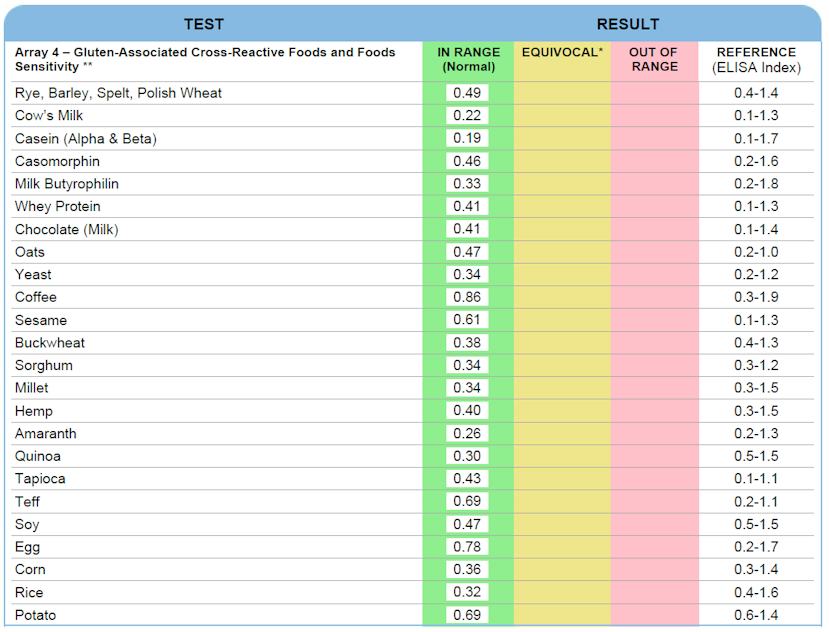Screen dimensions: 829x632
Task: Click the Array 4 Gluten-Associated test title
Action: (x=205, y=59)
